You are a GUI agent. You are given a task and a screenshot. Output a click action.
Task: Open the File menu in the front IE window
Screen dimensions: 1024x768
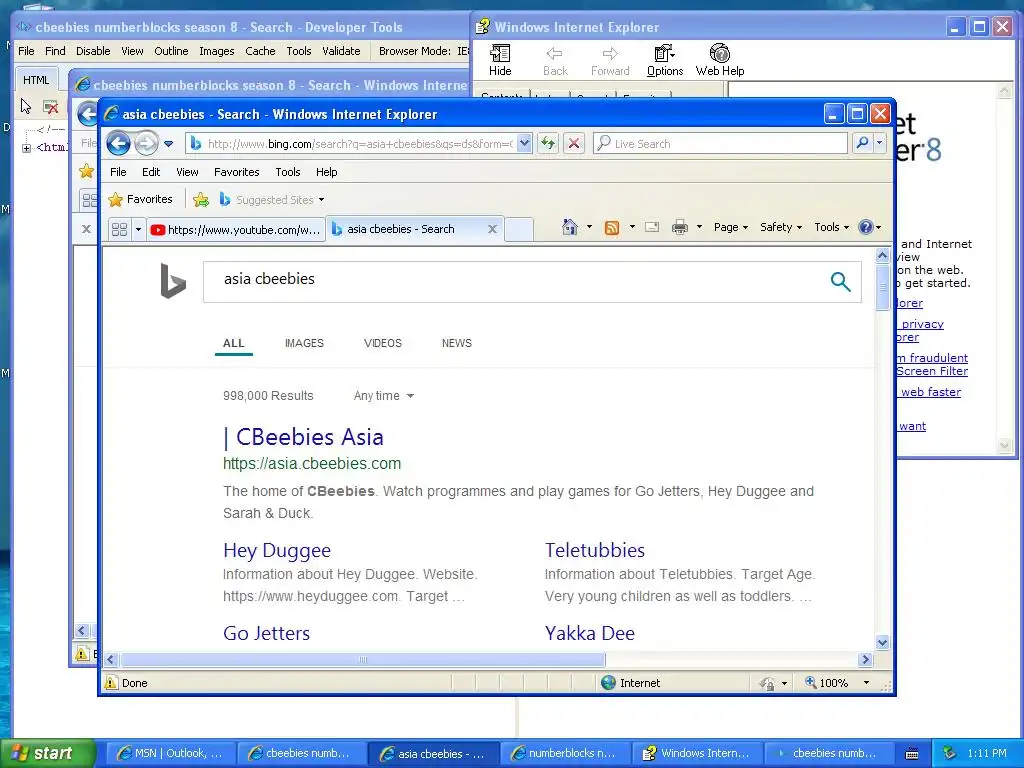118,172
